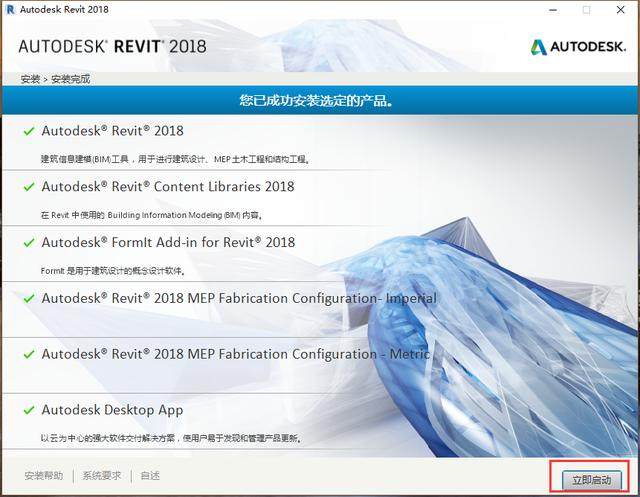Screen dimensions: 640x497
Task: Open the 安装帮助 link
Action: point(44,475)
